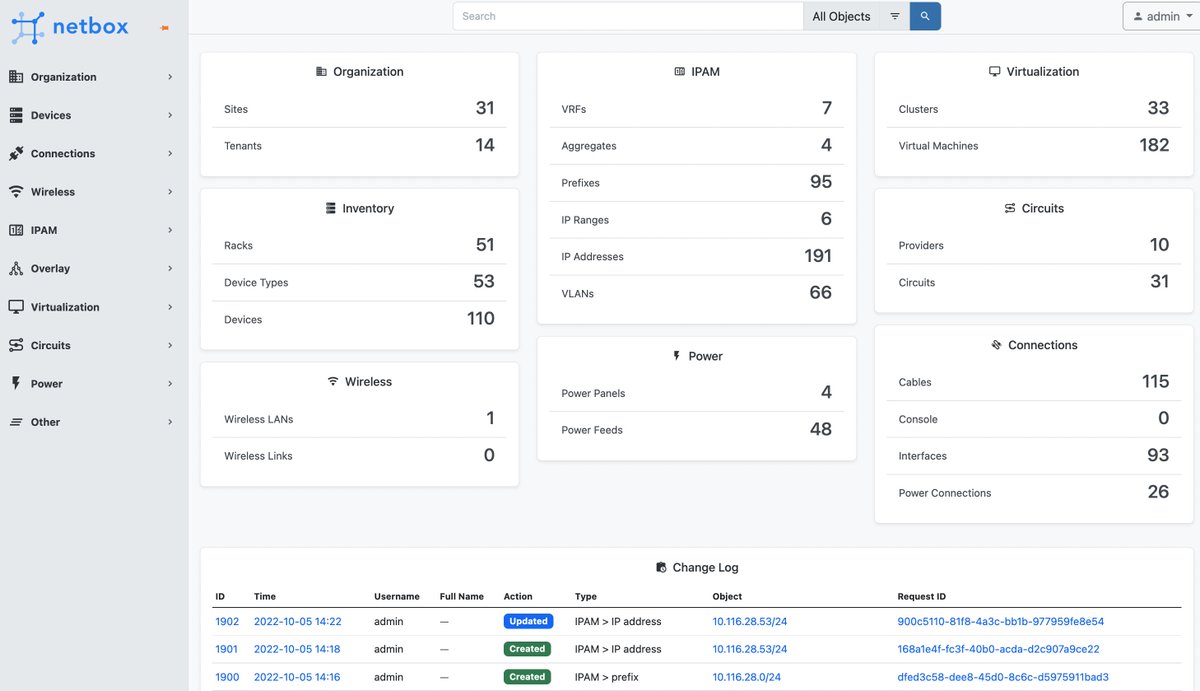The width and height of the screenshot is (1200, 691).
Task: Expand the Connections sidebar chevron
Action: tap(170, 154)
